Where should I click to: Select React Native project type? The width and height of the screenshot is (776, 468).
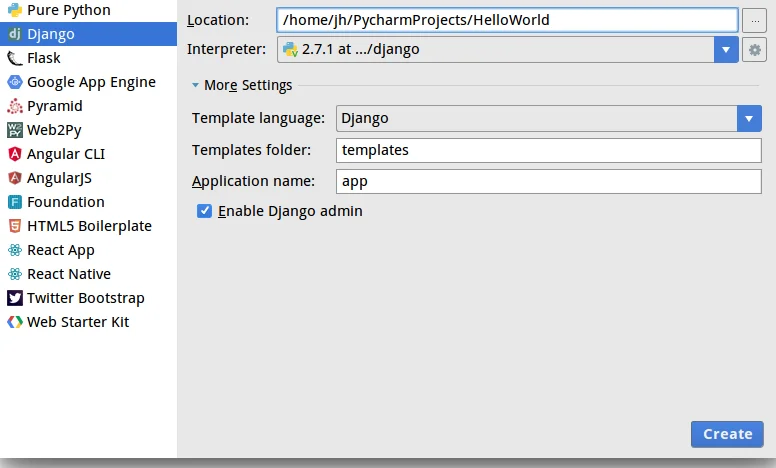pyautogui.click(x=89, y=274)
